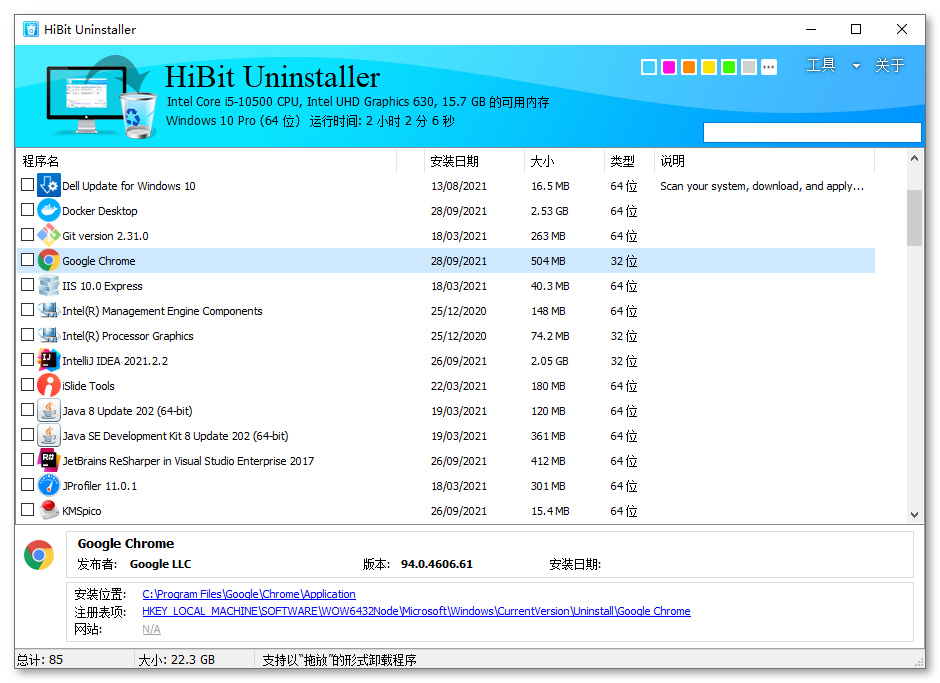Click the 25/12/2020 date for Intel Processor Graphics
The height and width of the screenshot is (683, 940).
tap(459, 335)
